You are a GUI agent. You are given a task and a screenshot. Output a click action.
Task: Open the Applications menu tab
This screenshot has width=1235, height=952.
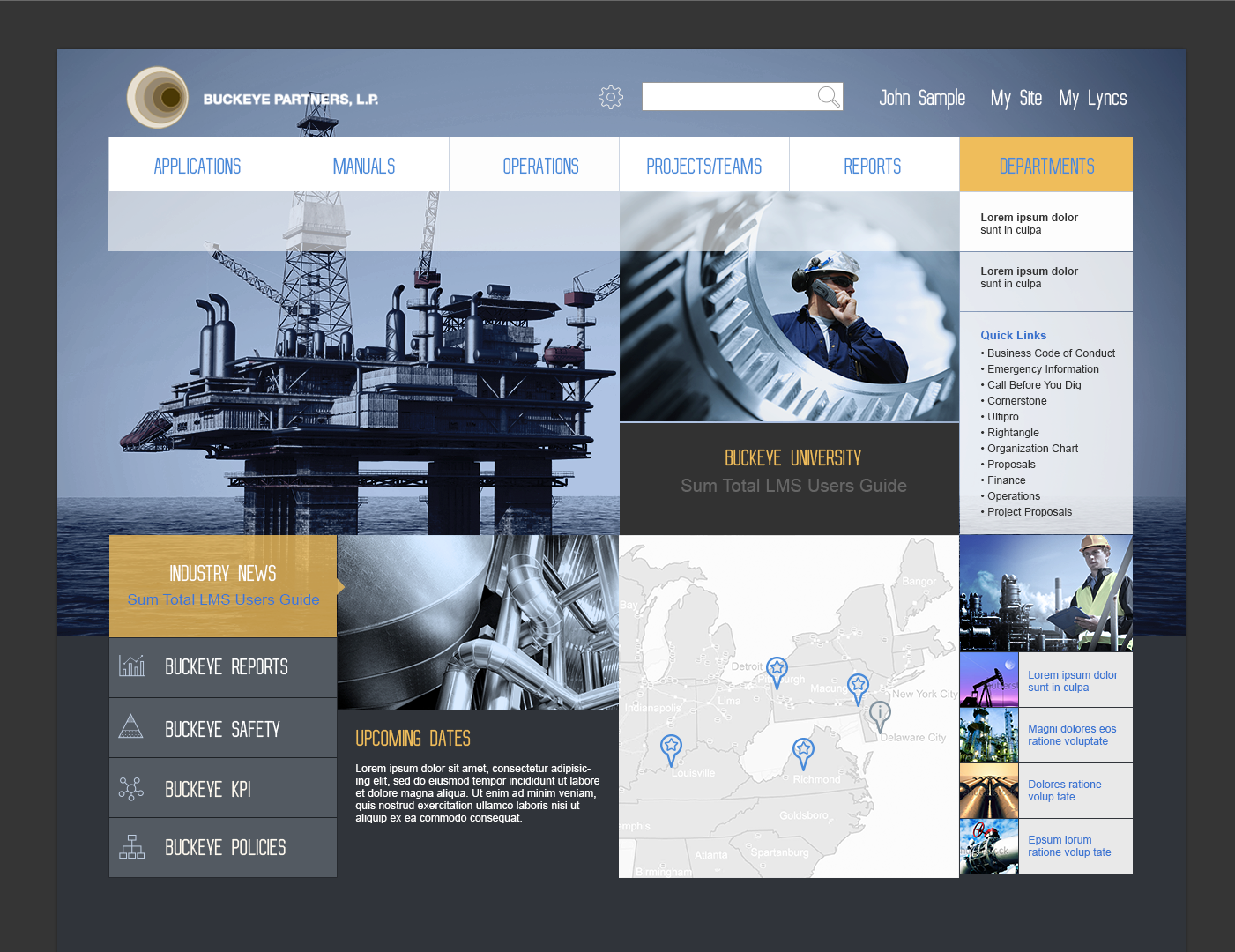coord(194,165)
